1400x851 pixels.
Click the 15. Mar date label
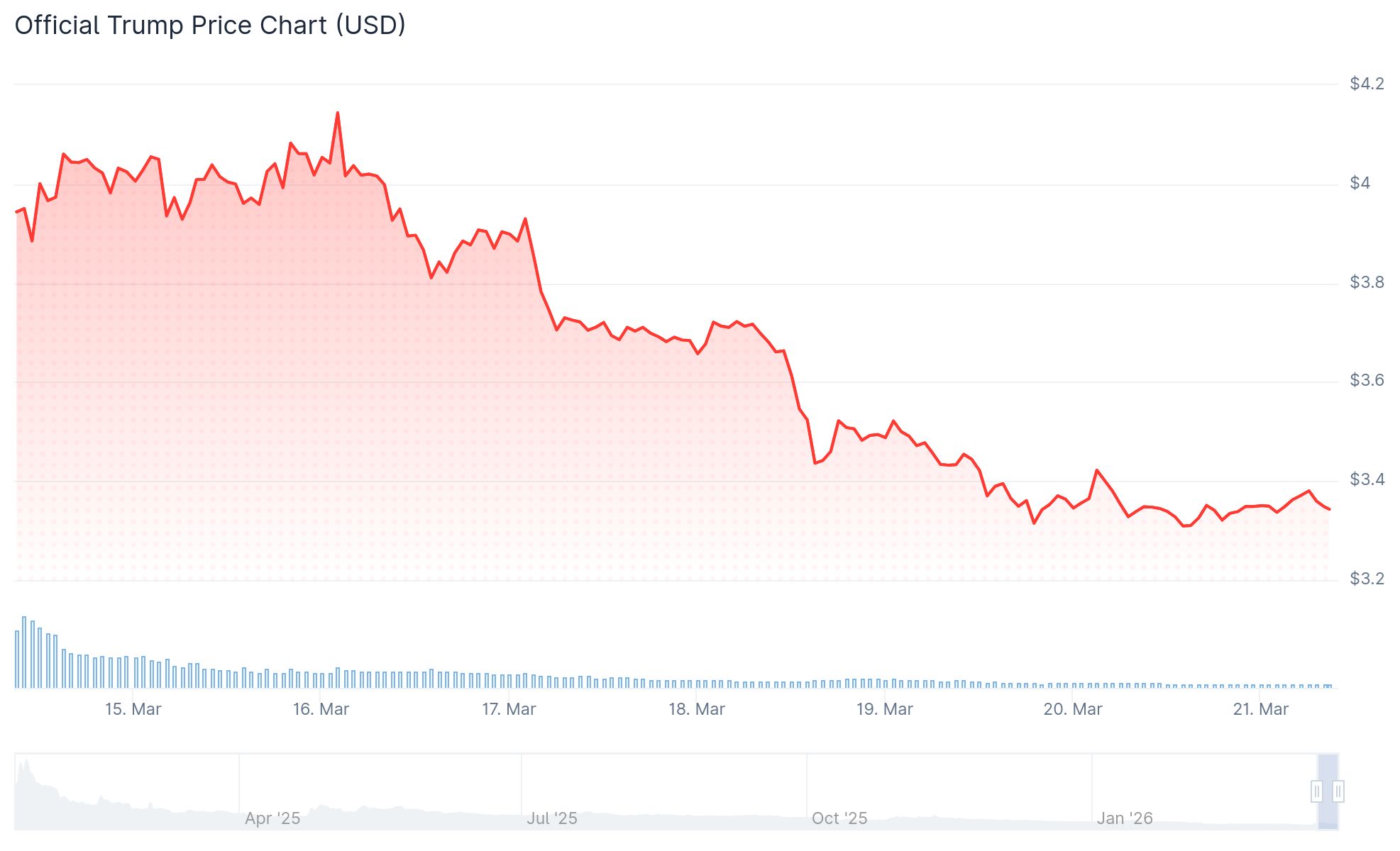click(x=133, y=709)
